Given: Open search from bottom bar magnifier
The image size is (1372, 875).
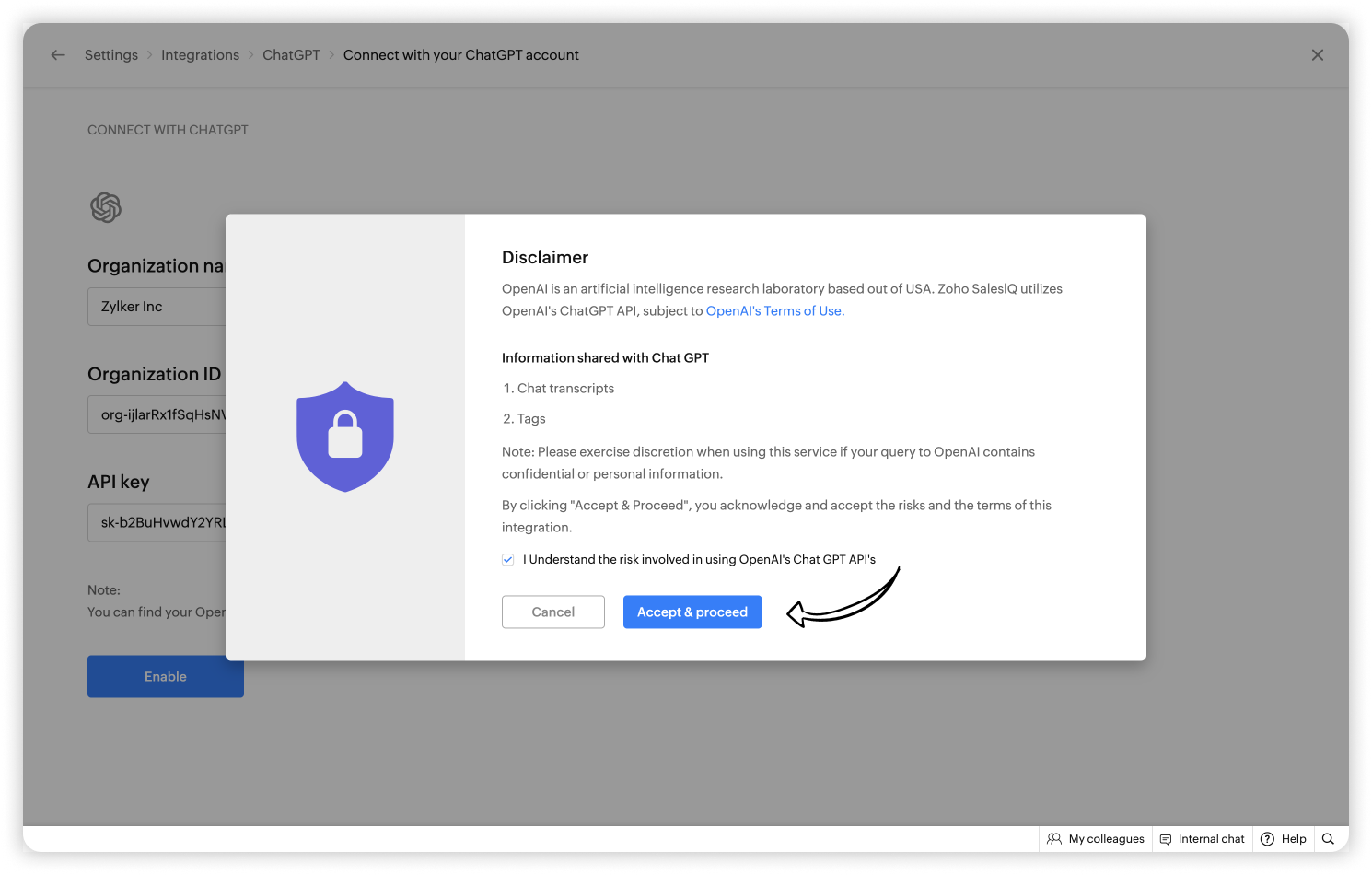Looking at the screenshot, I should pyautogui.click(x=1328, y=839).
